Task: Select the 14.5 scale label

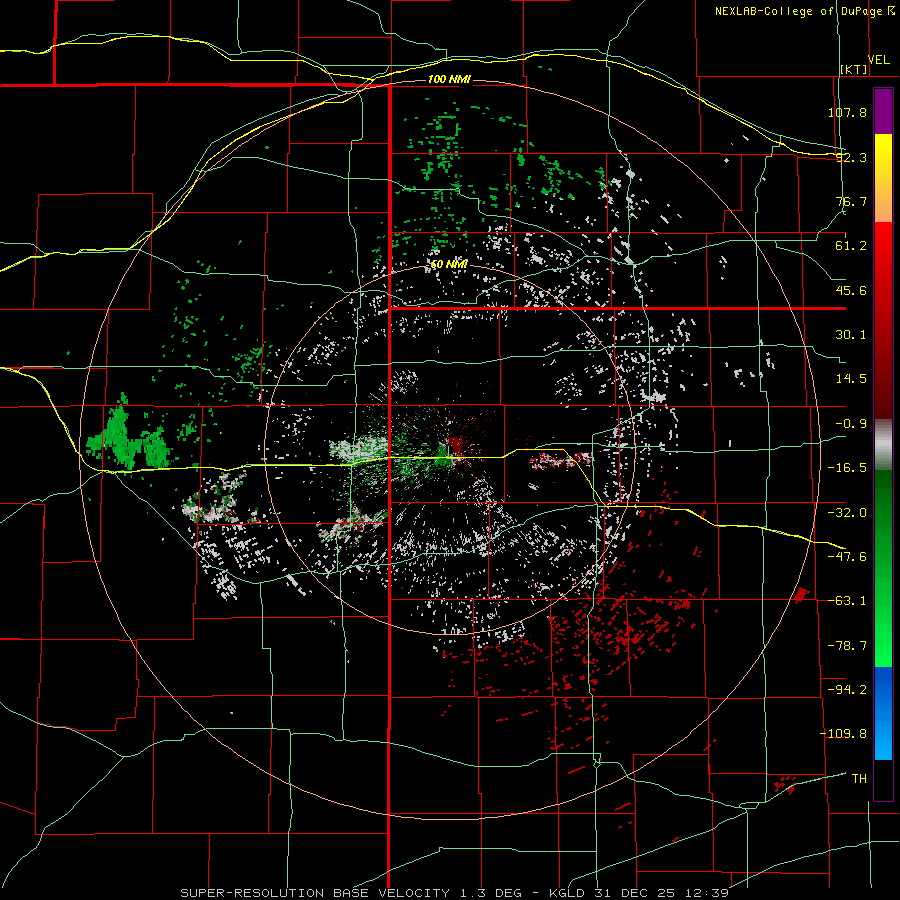Action: pos(851,379)
